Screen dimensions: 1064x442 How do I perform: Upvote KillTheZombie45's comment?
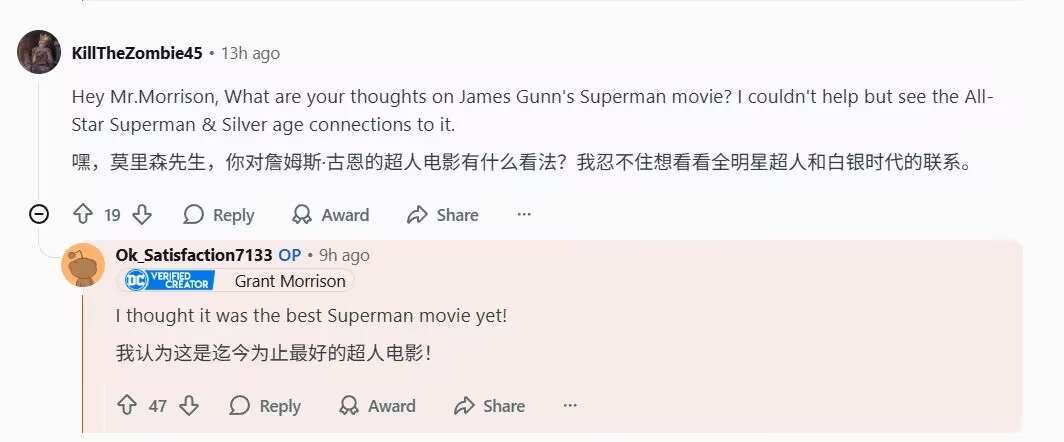83,214
